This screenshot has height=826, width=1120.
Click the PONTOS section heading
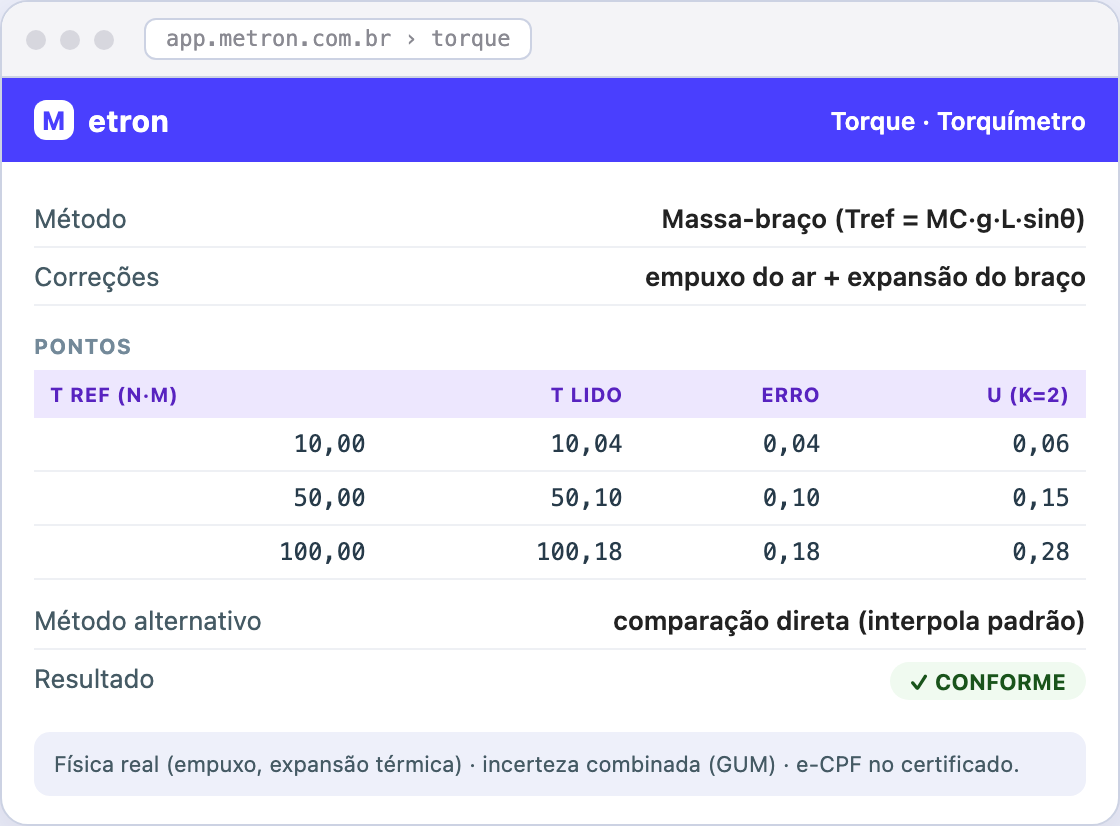[x=83, y=347]
